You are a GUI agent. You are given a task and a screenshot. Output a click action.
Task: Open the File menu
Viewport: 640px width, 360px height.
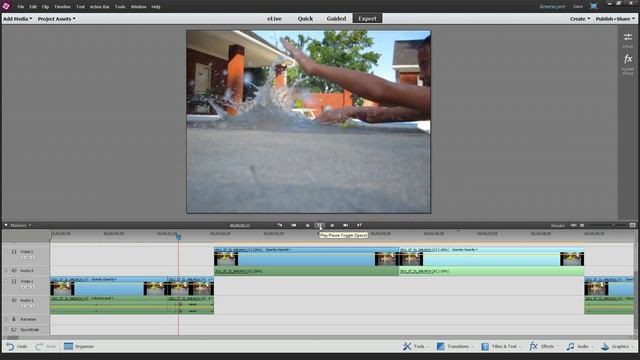[x=20, y=7]
